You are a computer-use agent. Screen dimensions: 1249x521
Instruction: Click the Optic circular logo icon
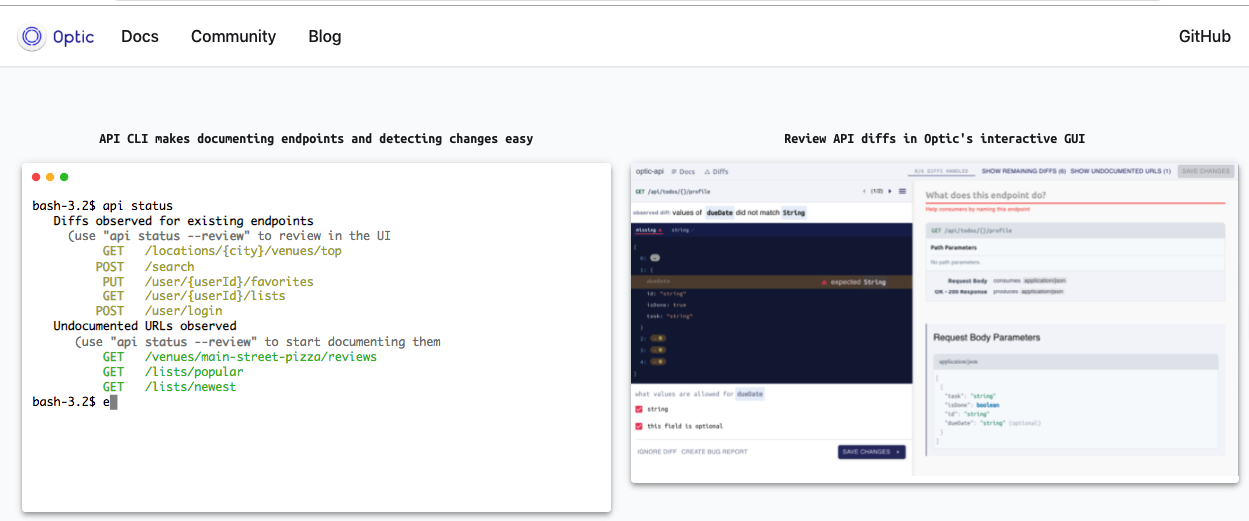coord(32,37)
